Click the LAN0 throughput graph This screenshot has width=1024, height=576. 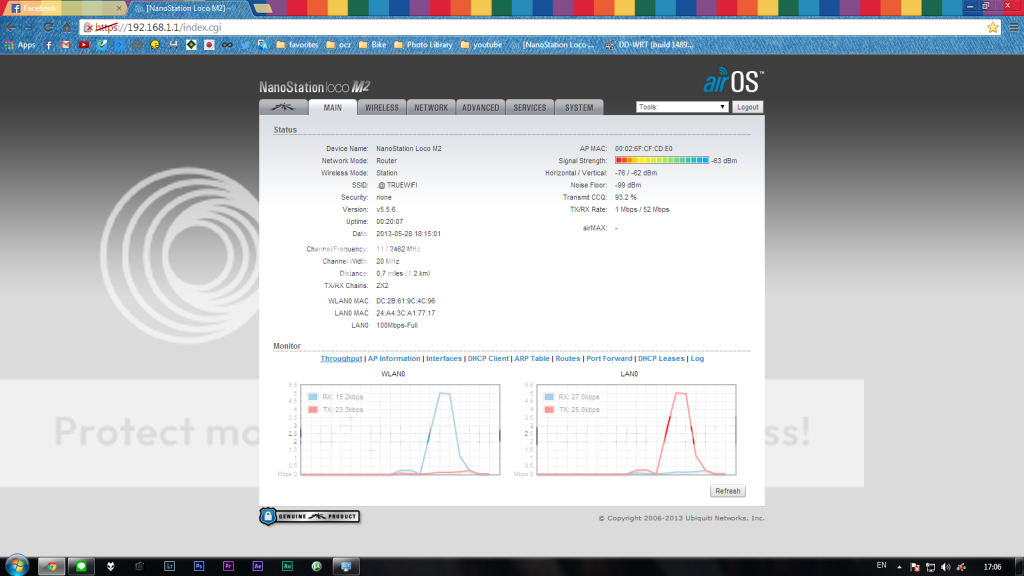[x=636, y=430]
